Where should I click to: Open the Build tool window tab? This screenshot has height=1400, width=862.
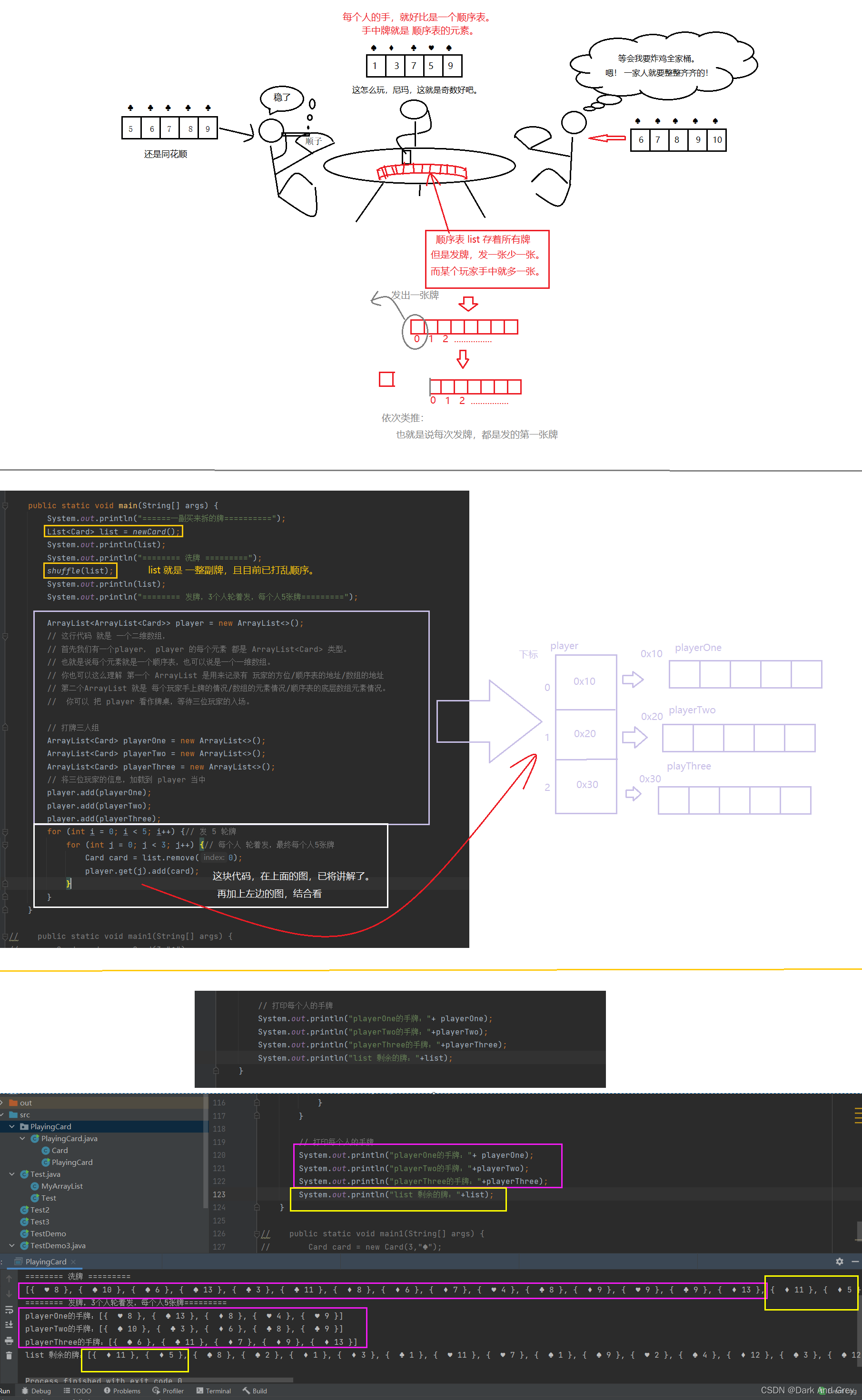[255, 1391]
